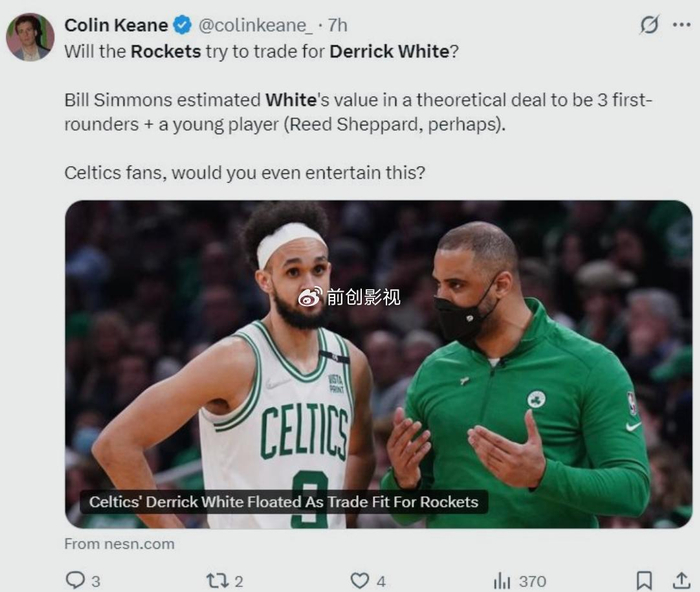View analytics via bar chart icon

coord(502,581)
